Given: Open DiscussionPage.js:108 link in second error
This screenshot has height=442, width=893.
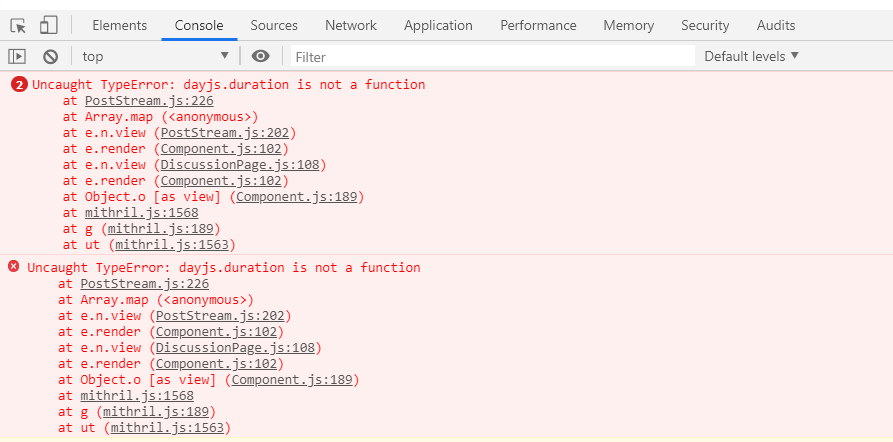Looking at the screenshot, I should click(236, 347).
